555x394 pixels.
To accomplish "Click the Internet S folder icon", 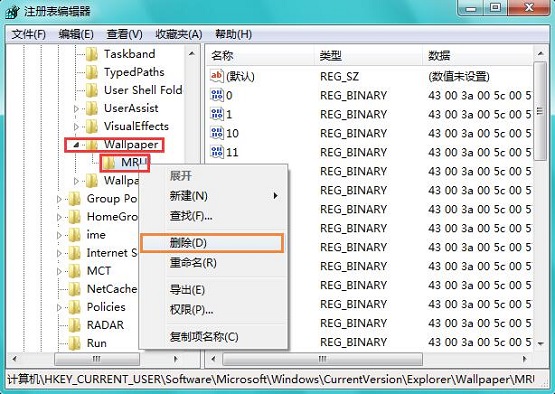I will click(x=75, y=253).
